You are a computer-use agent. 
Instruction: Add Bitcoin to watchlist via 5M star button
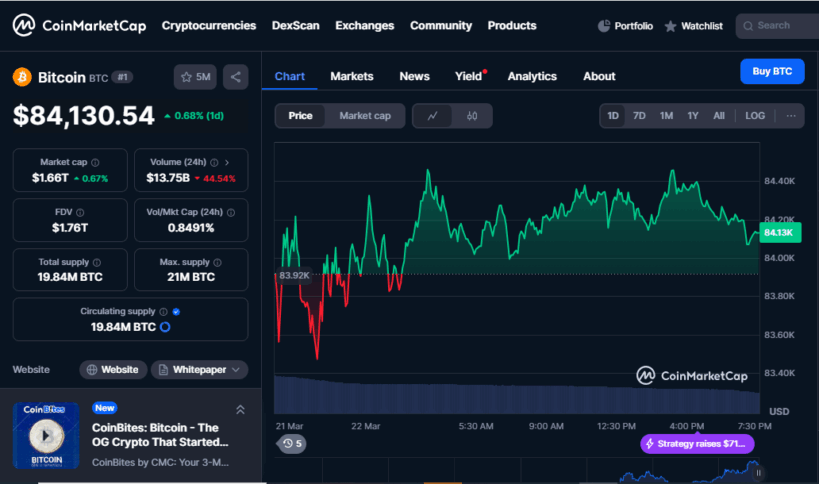pyautogui.click(x=195, y=77)
